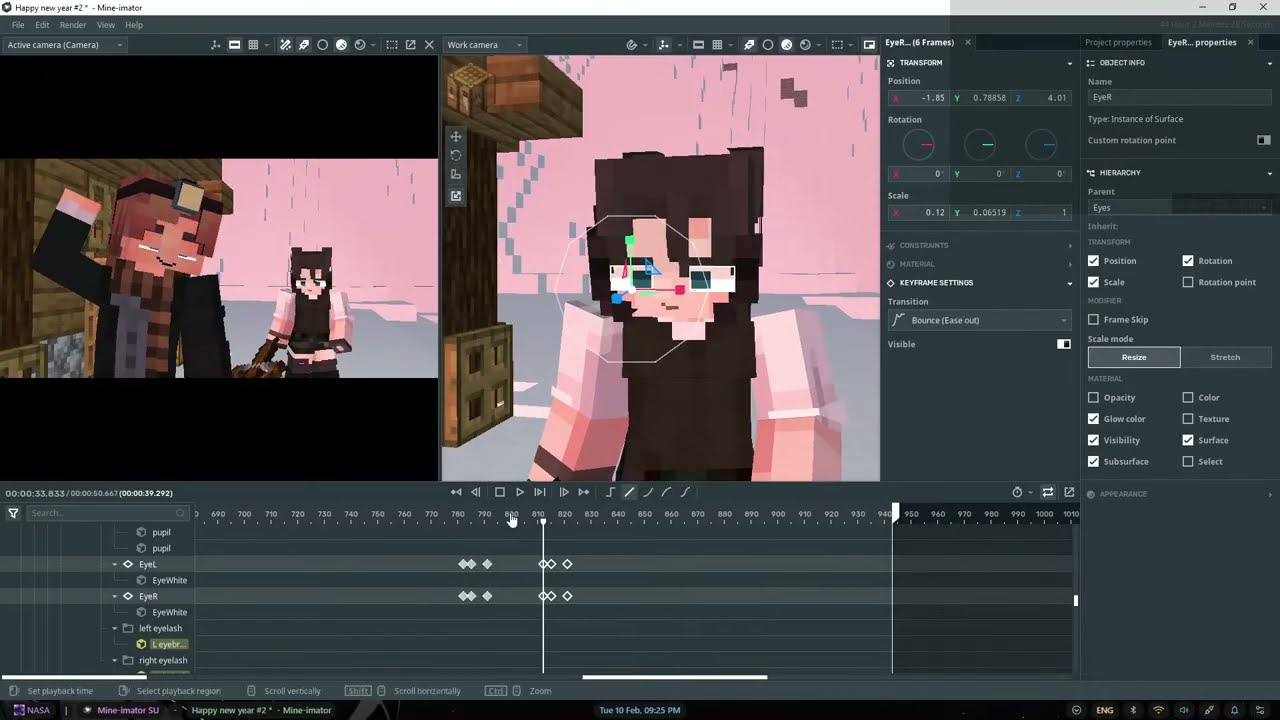Open the Render menu
Screen dimensions: 1280x720
point(73,25)
